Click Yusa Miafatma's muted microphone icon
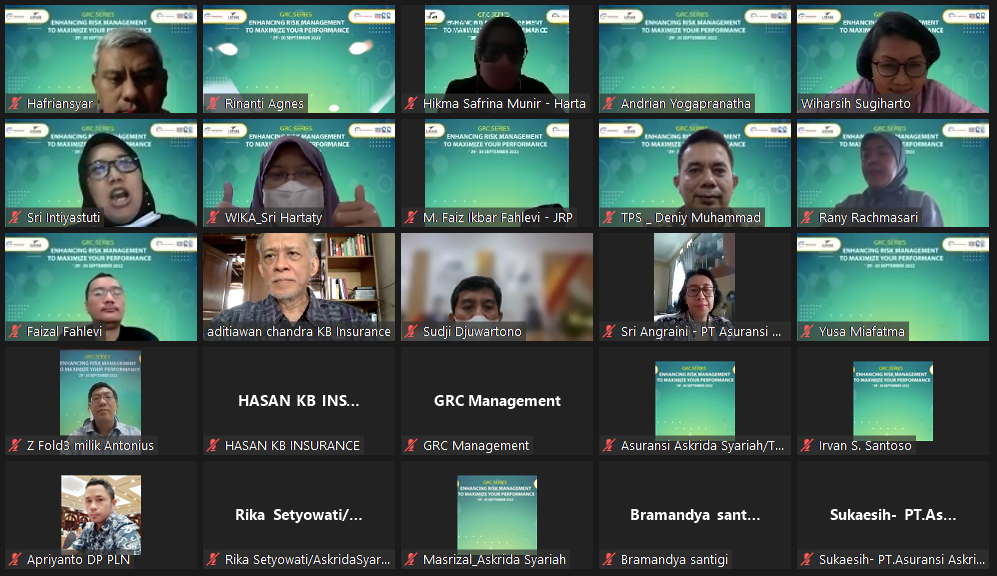The height and width of the screenshot is (576, 997). (807, 332)
